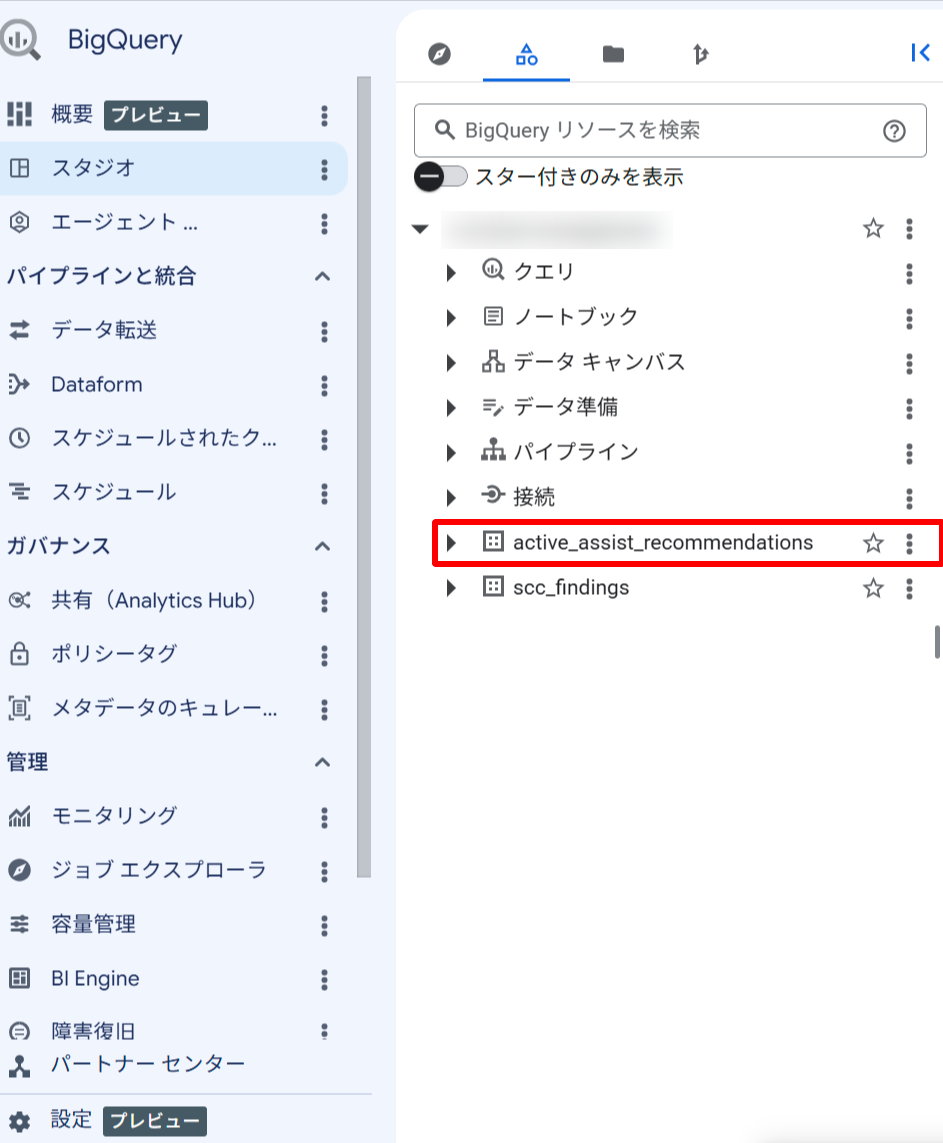Open the git repository tab
This screenshot has height=1143, width=943.
coord(700,54)
